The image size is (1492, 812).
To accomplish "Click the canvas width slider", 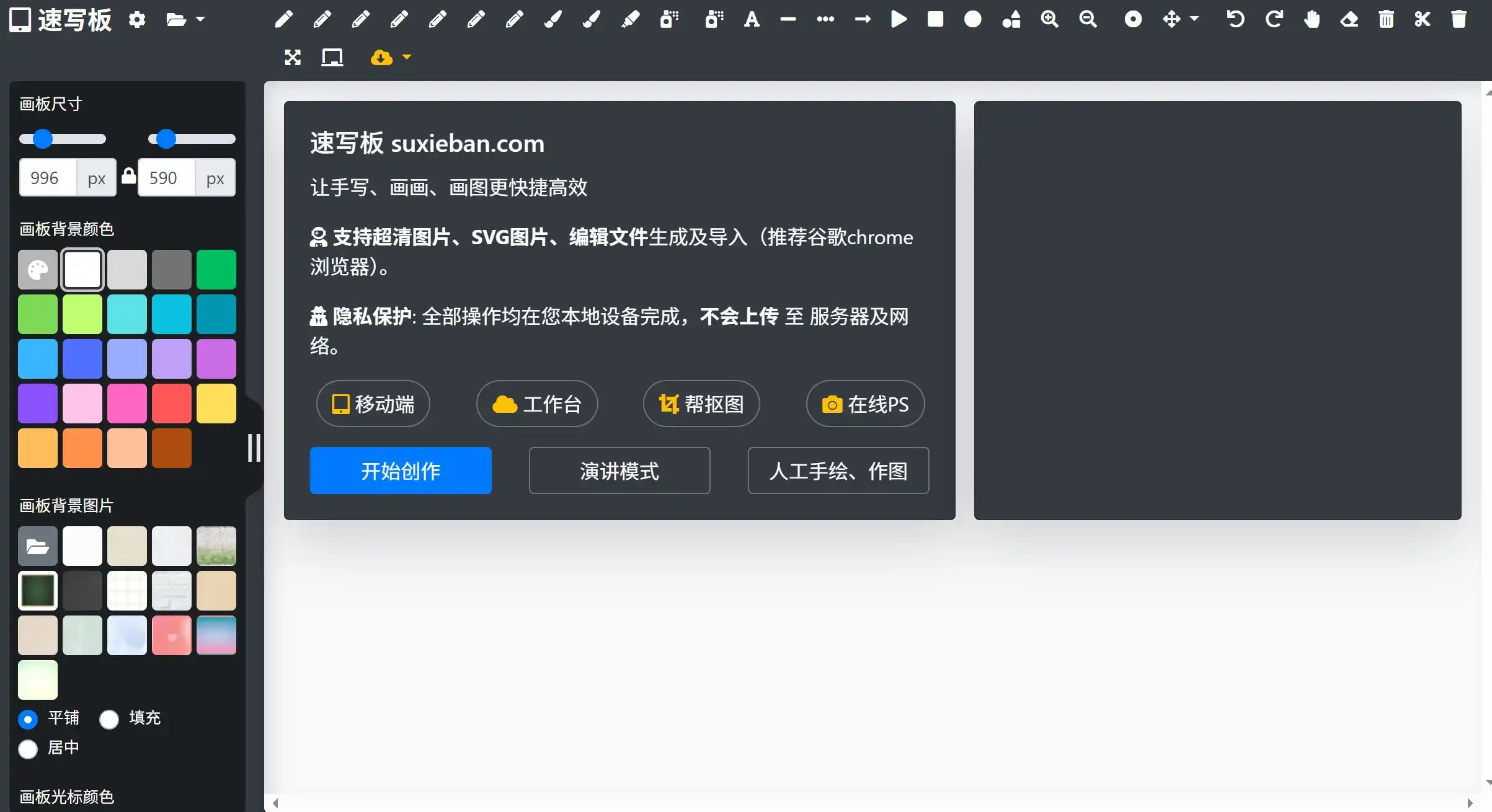I will [x=63, y=139].
